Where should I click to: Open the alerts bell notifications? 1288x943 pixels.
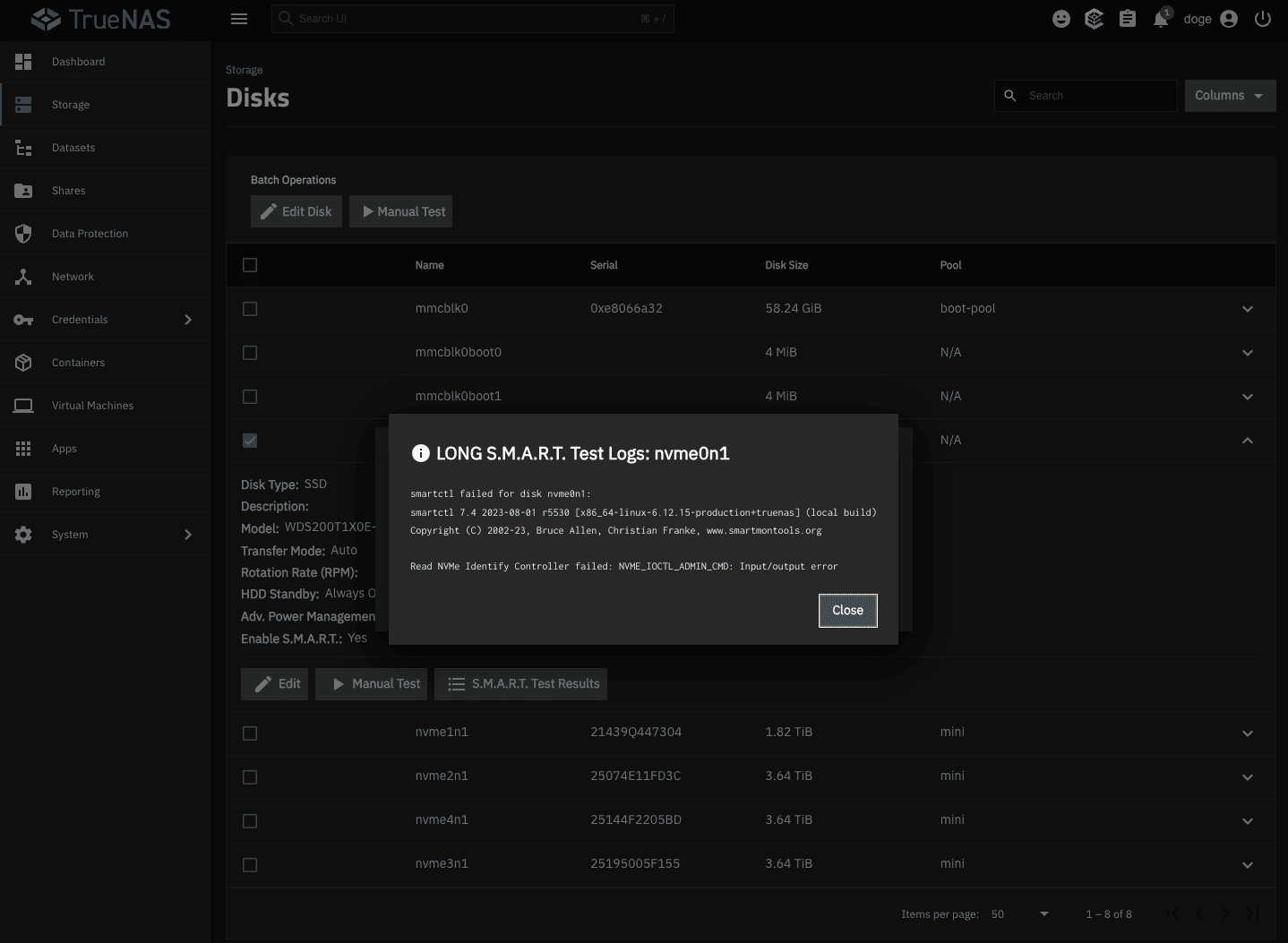click(1162, 19)
